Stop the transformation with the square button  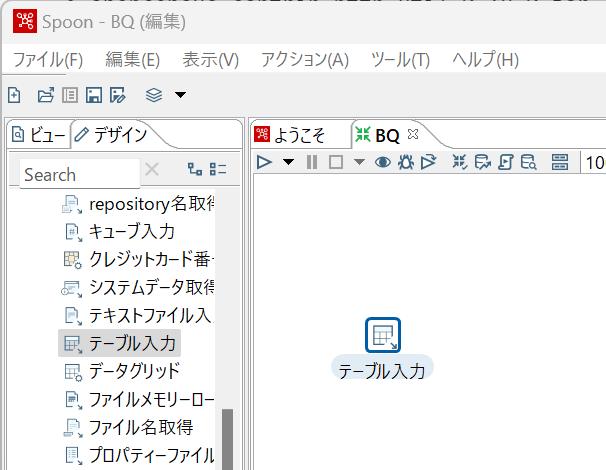[336, 162]
